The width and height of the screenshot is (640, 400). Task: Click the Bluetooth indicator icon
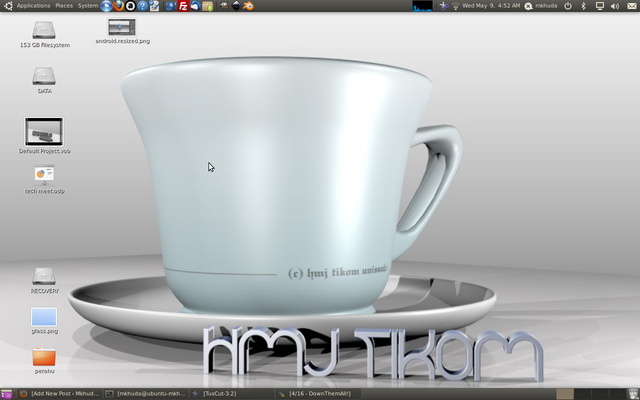click(x=583, y=6)
